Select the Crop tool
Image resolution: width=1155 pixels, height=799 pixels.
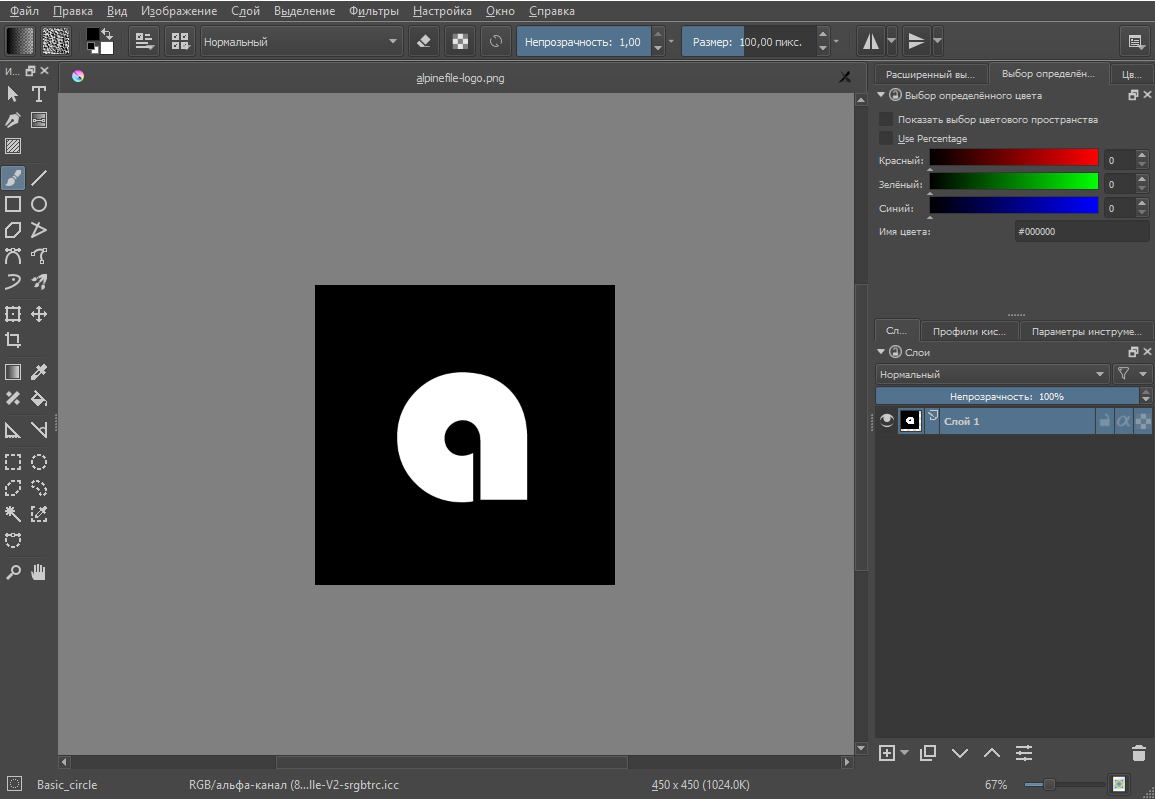13,340
